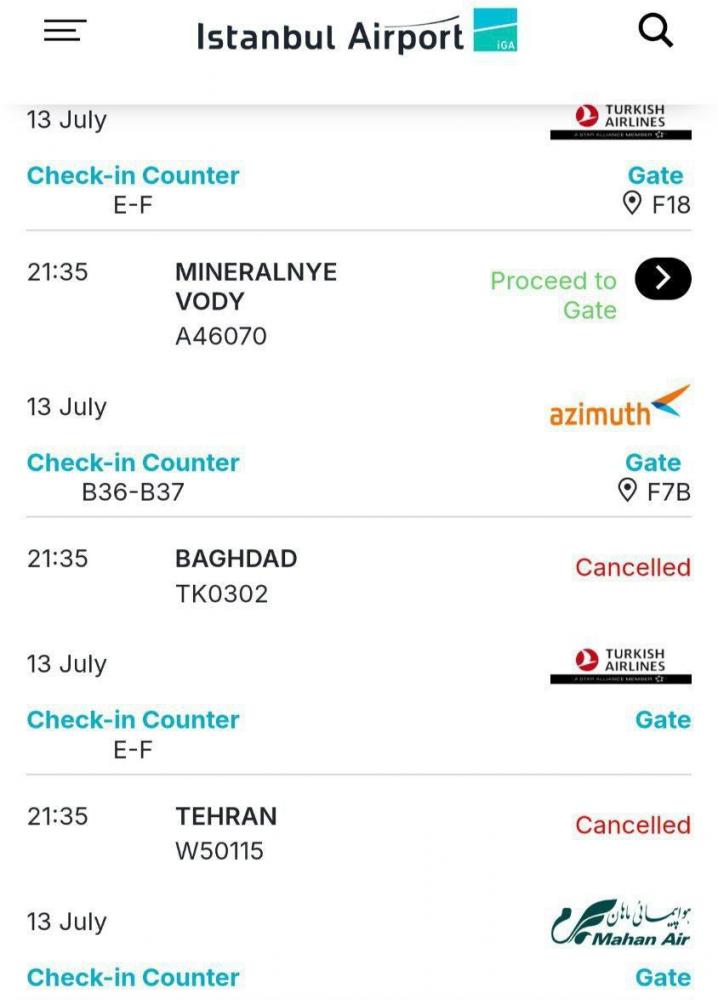The image size is (718, 1000).
Task: Open Mineralnye Vody flight details arrow
Action: (x=663, y=279)
